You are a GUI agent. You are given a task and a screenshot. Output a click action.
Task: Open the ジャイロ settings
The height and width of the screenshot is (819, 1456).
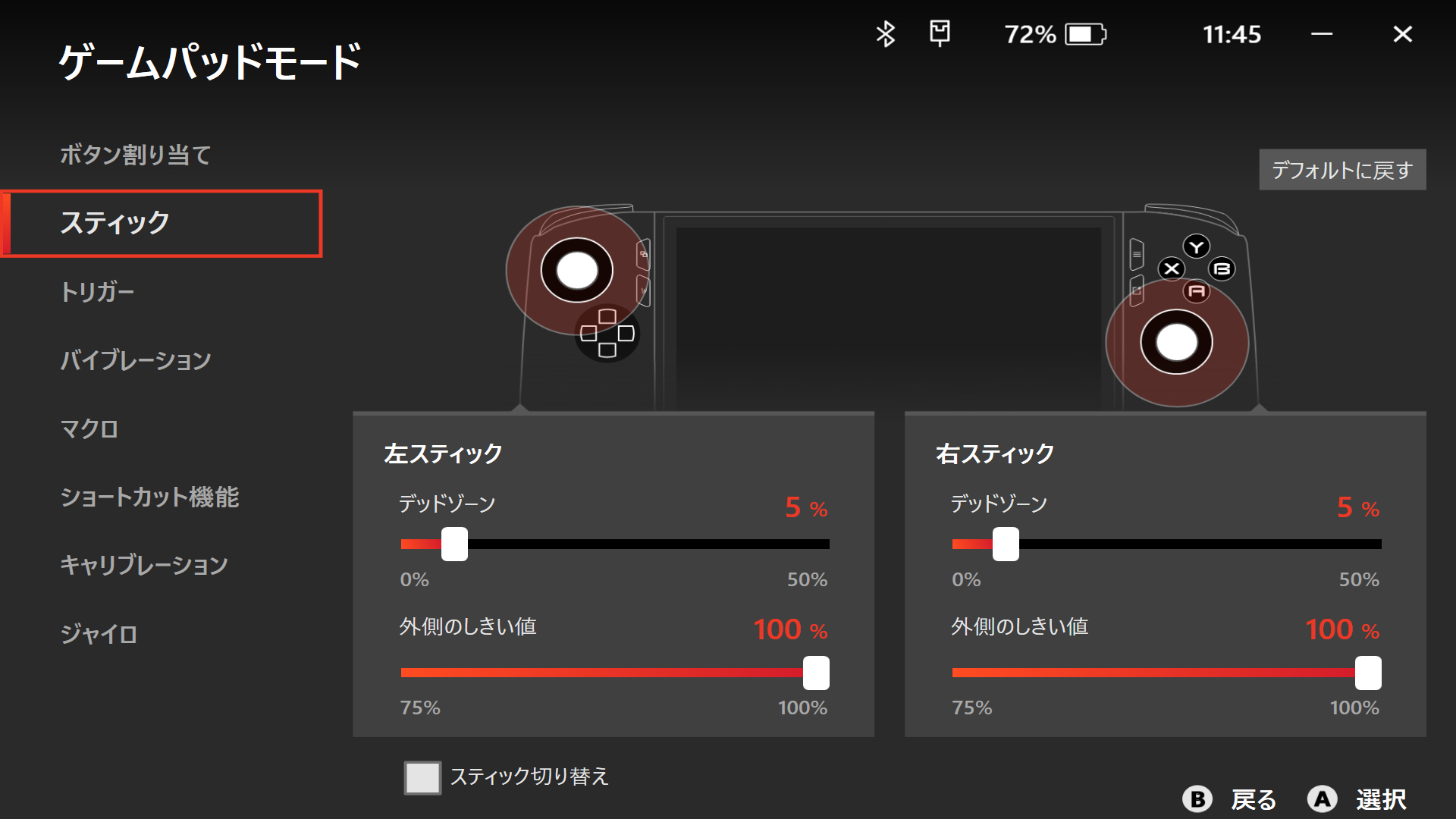[99, 634]
